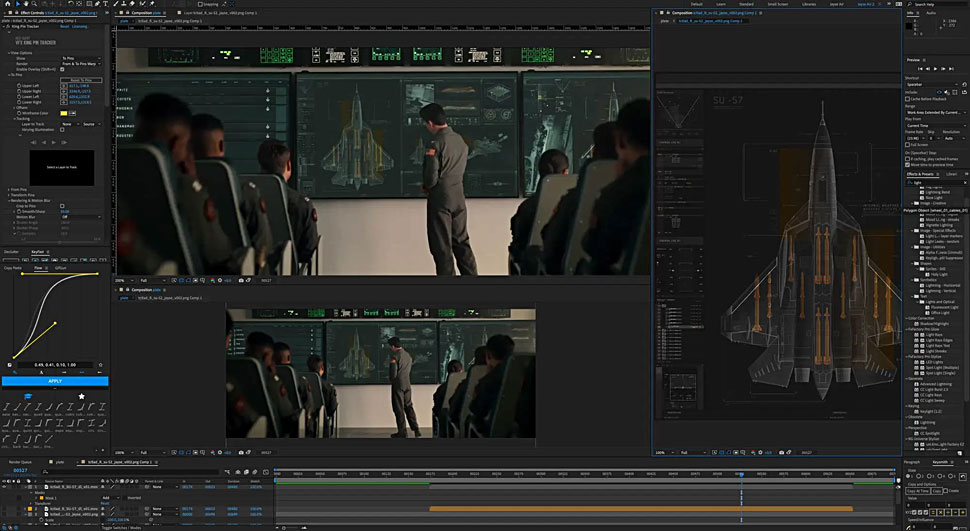
Task: Select the Clone Stamp tool
Action: click(x=124, y=4)
